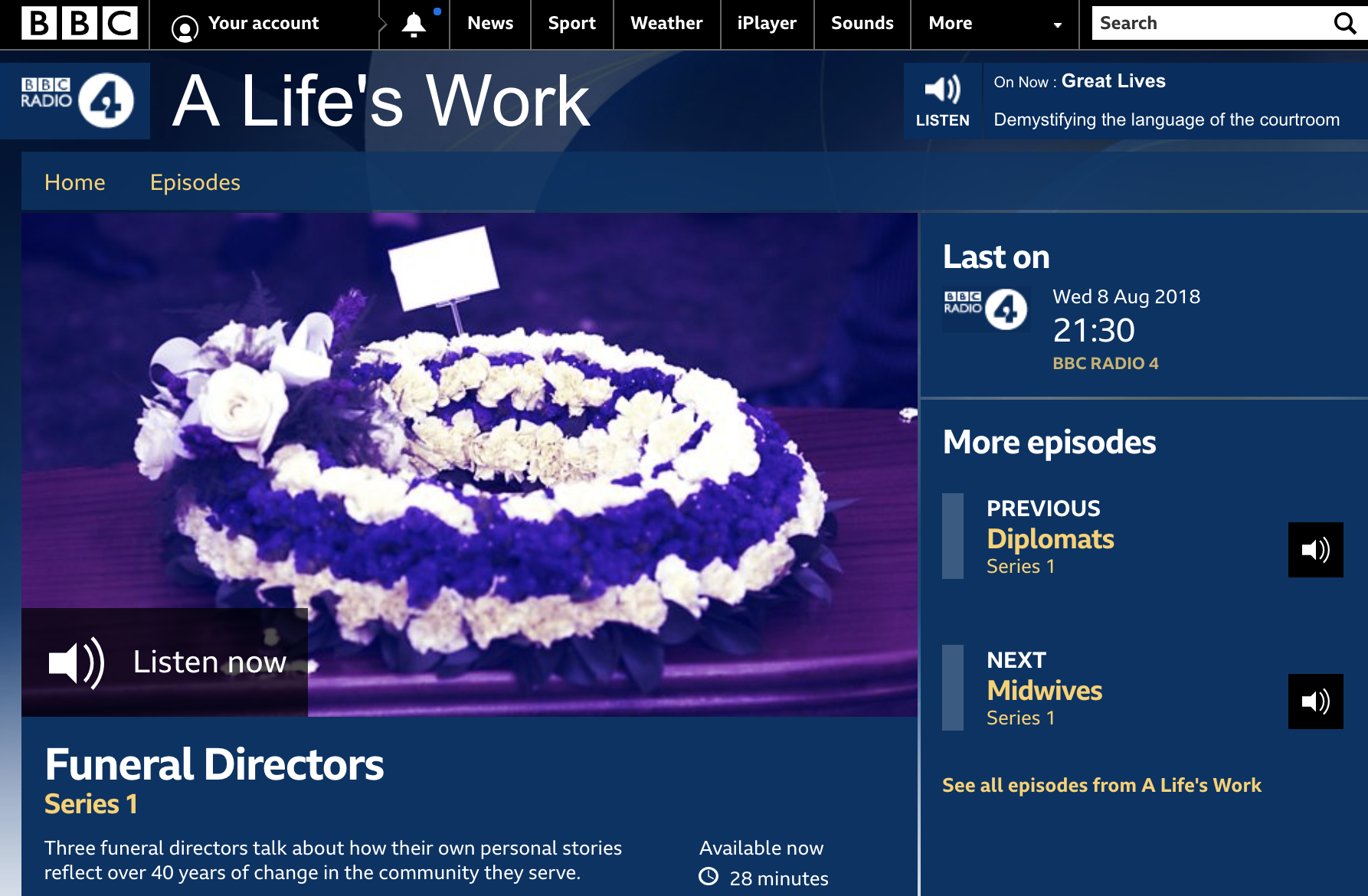Open the Diplomats previous episode link
Screen dimensions: 1368x896
(1050, 539)
